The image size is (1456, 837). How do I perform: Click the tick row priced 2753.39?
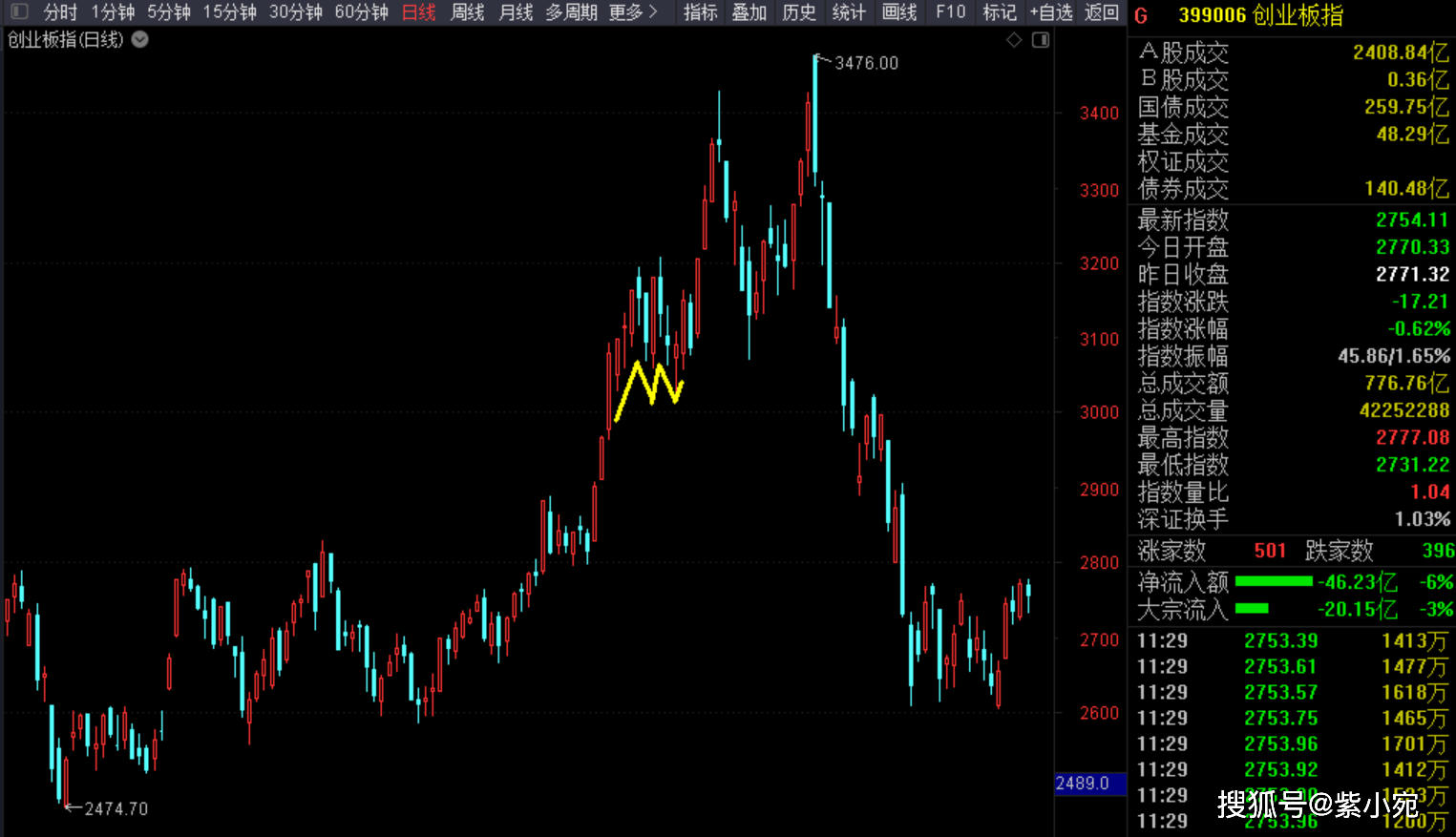coord(1293,640)
